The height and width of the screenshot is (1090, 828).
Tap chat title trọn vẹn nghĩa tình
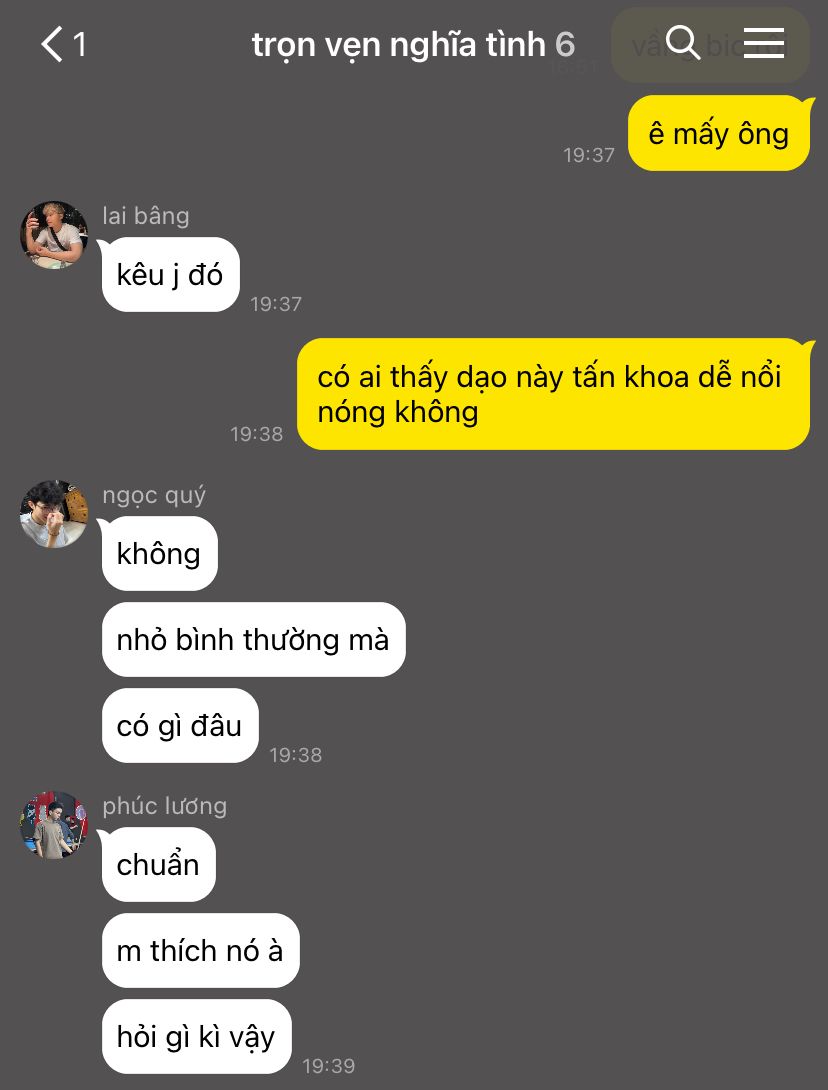(x=398, y=45)
